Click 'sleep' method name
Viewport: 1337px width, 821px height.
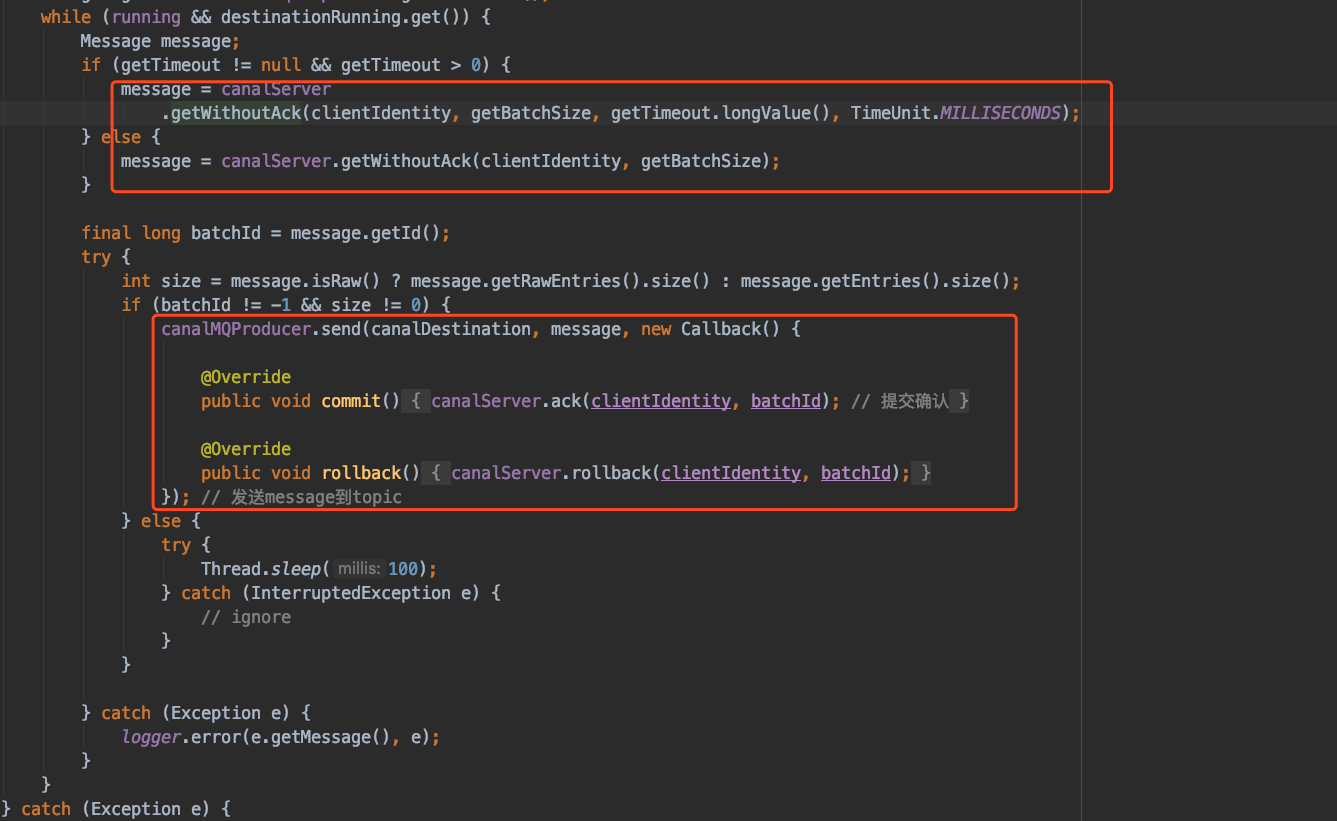tap(296, 569)
